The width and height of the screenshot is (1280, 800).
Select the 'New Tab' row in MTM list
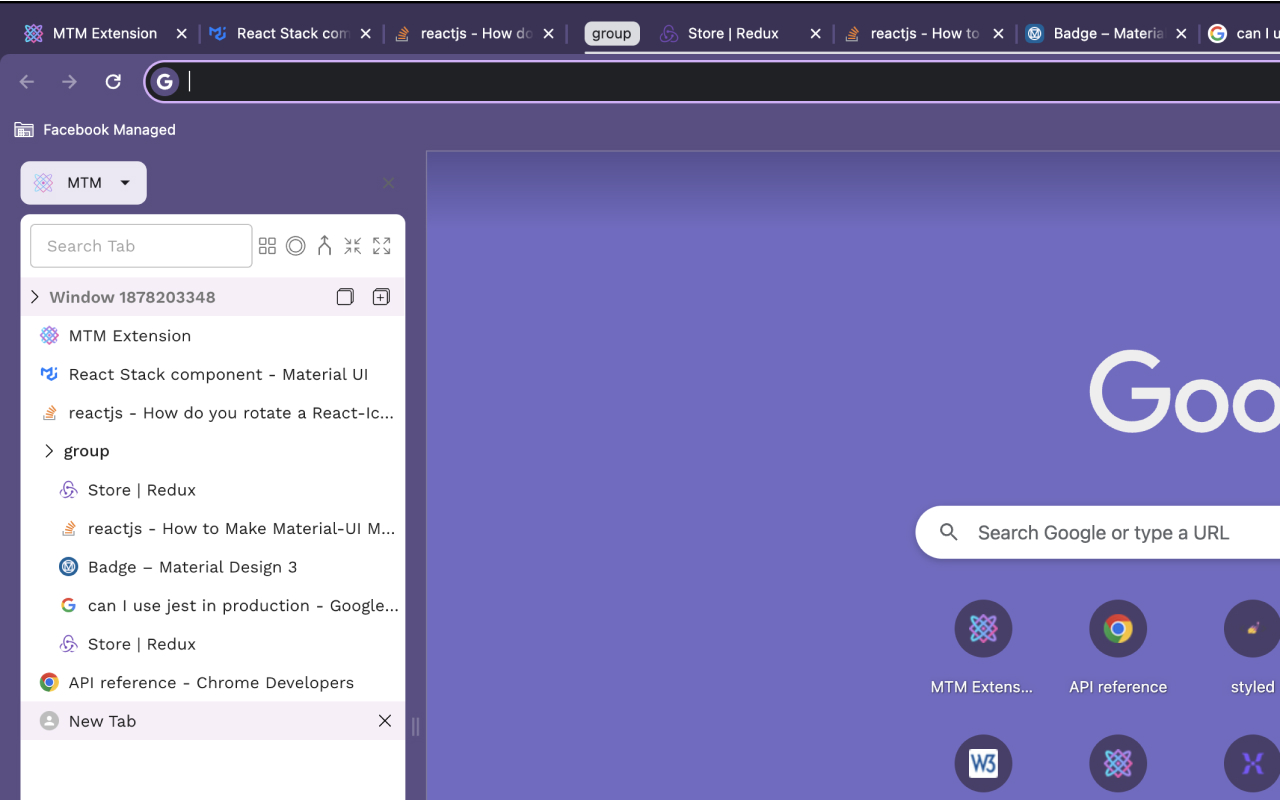pos(213,721)
